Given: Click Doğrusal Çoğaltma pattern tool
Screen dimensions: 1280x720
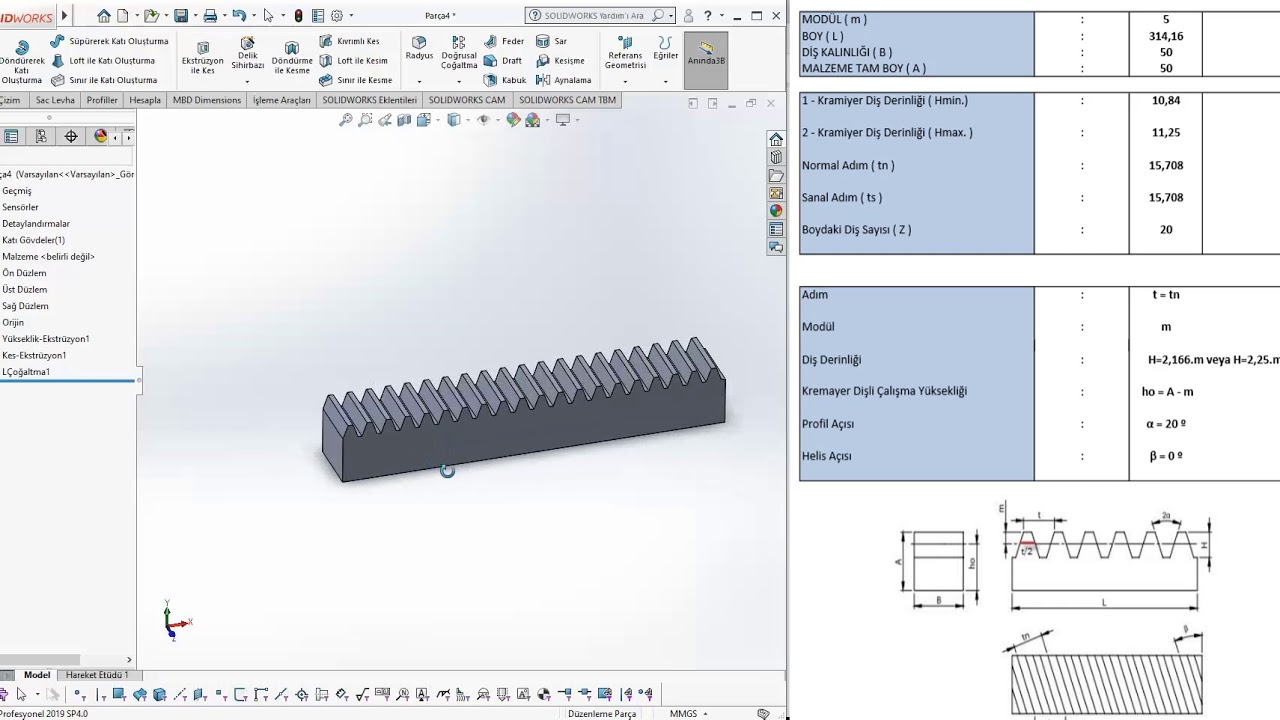Looking at the screenshot, I should tap(459, 53).
